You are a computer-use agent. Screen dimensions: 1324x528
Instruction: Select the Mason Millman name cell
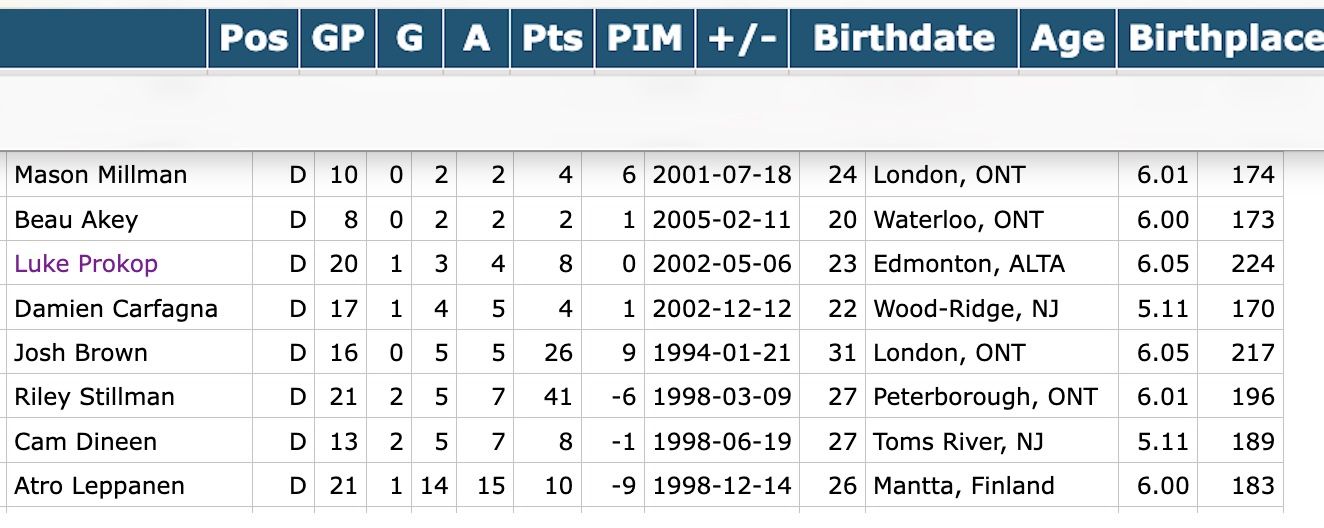[x=100, y=175]
